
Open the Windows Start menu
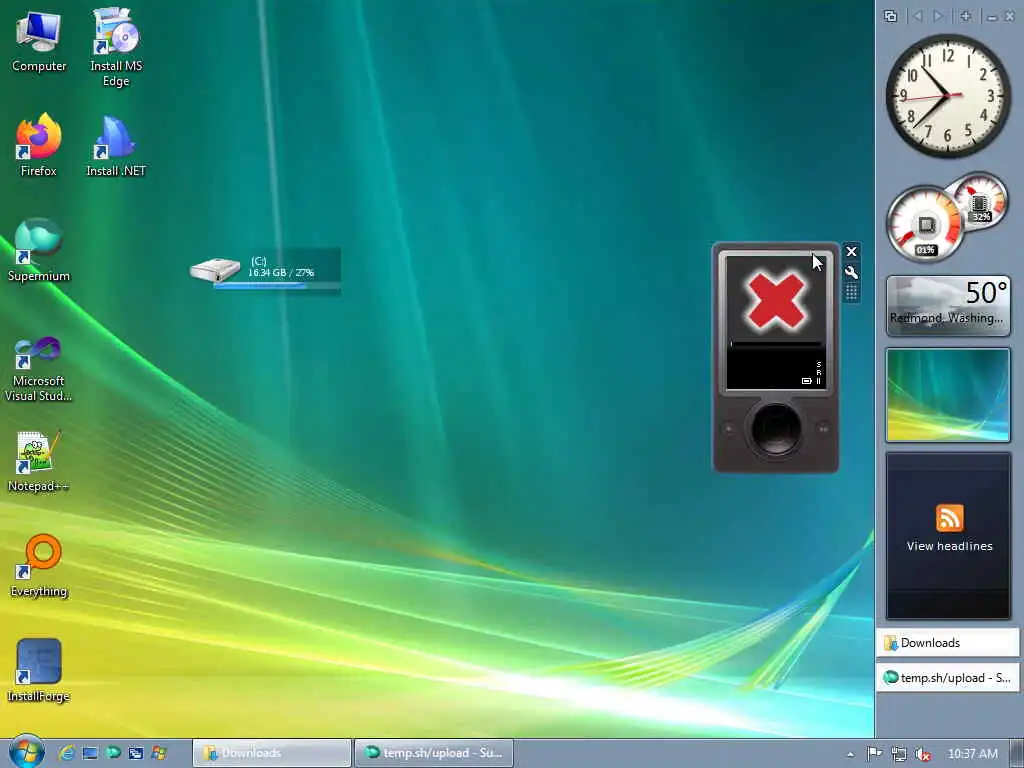pos(26,752)
